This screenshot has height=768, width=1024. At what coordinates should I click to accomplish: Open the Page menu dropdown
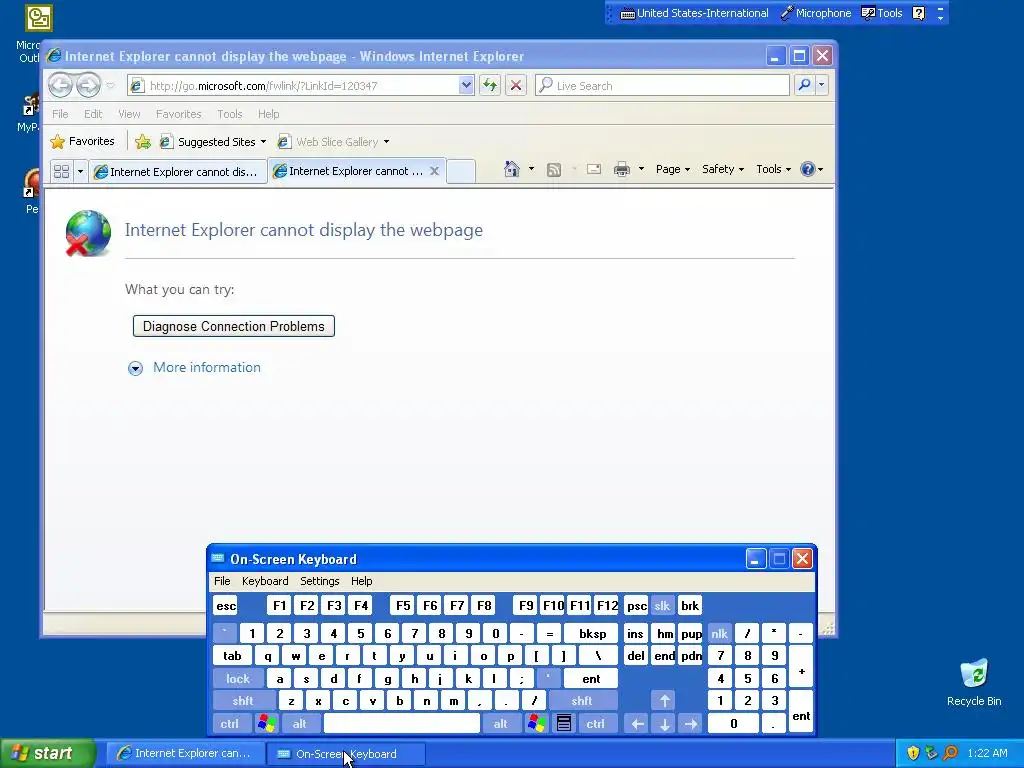(673, 169)
